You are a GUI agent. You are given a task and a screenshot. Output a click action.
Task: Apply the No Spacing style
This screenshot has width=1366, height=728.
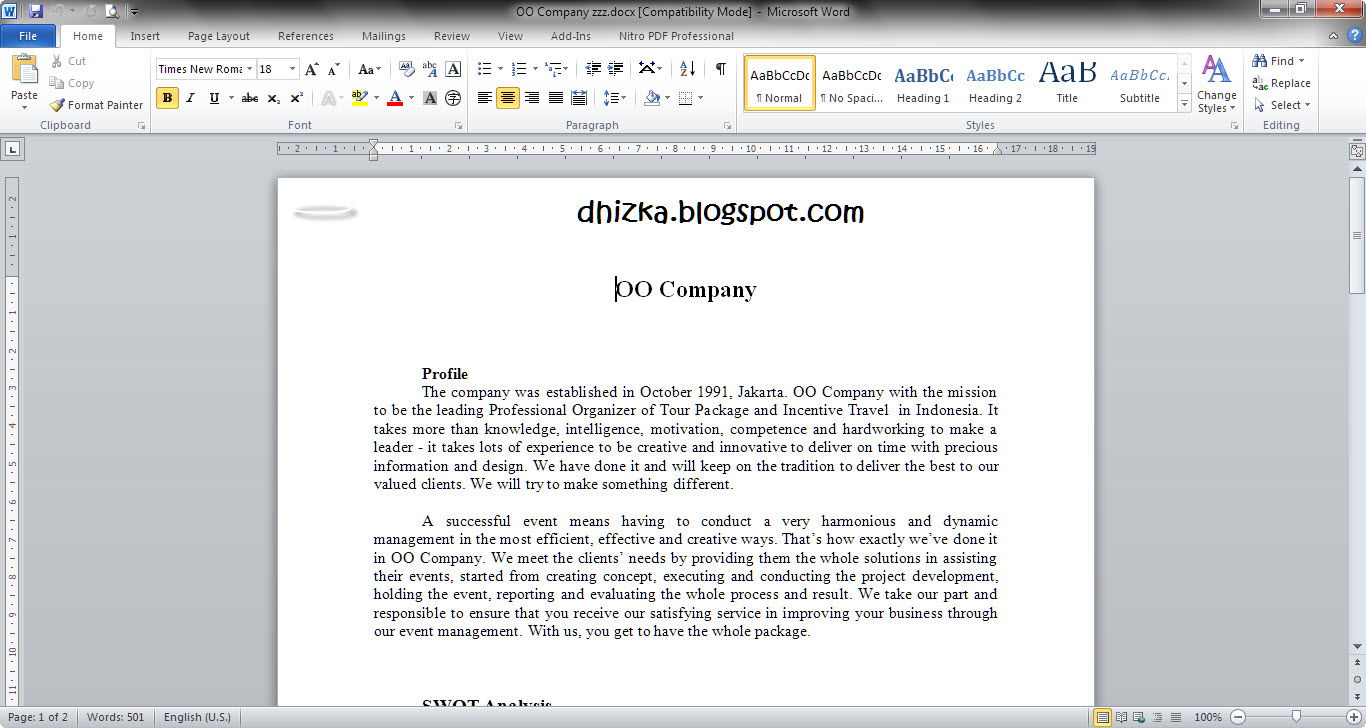[851, 83]
